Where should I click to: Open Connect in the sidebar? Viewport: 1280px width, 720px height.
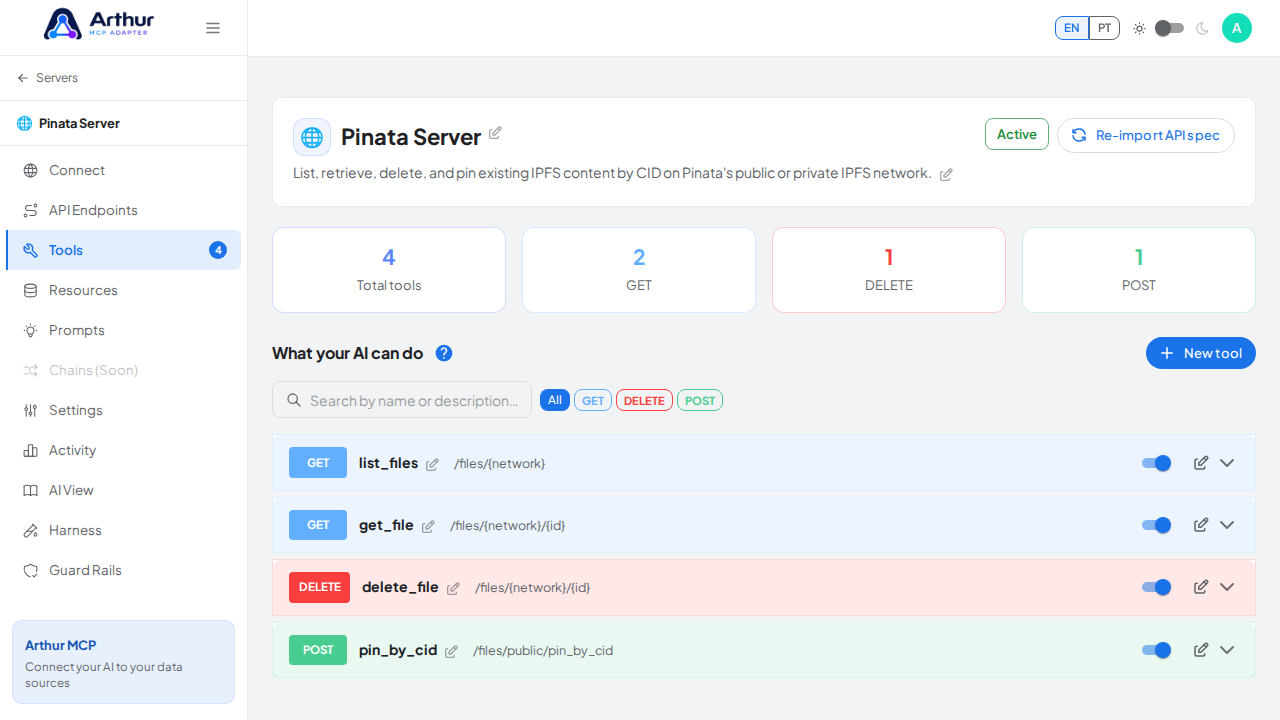[x=124, y=170]
